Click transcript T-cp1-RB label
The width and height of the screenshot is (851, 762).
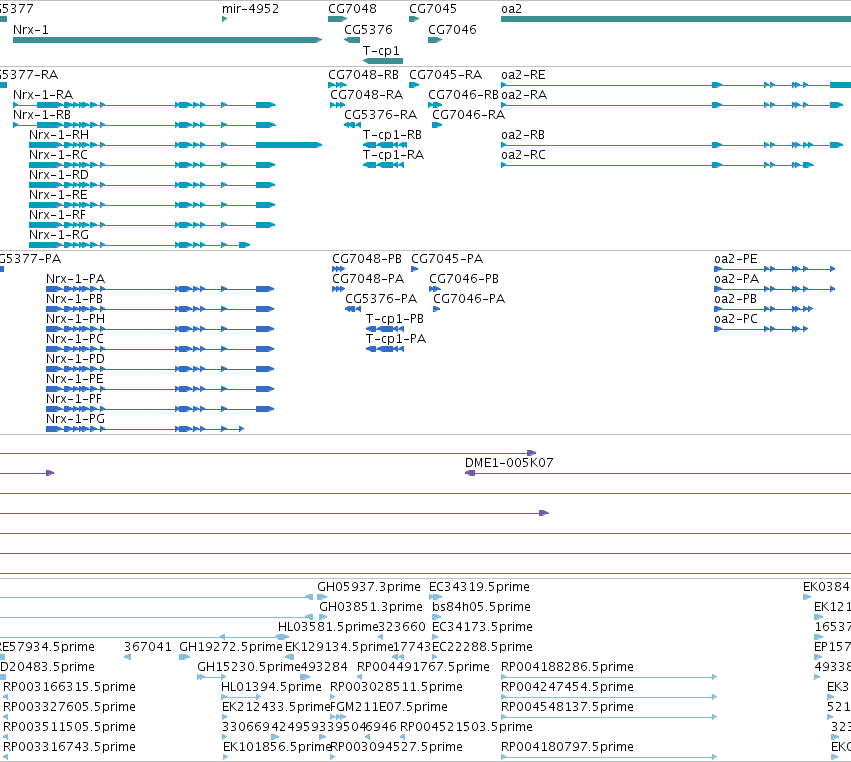(392, 135)
